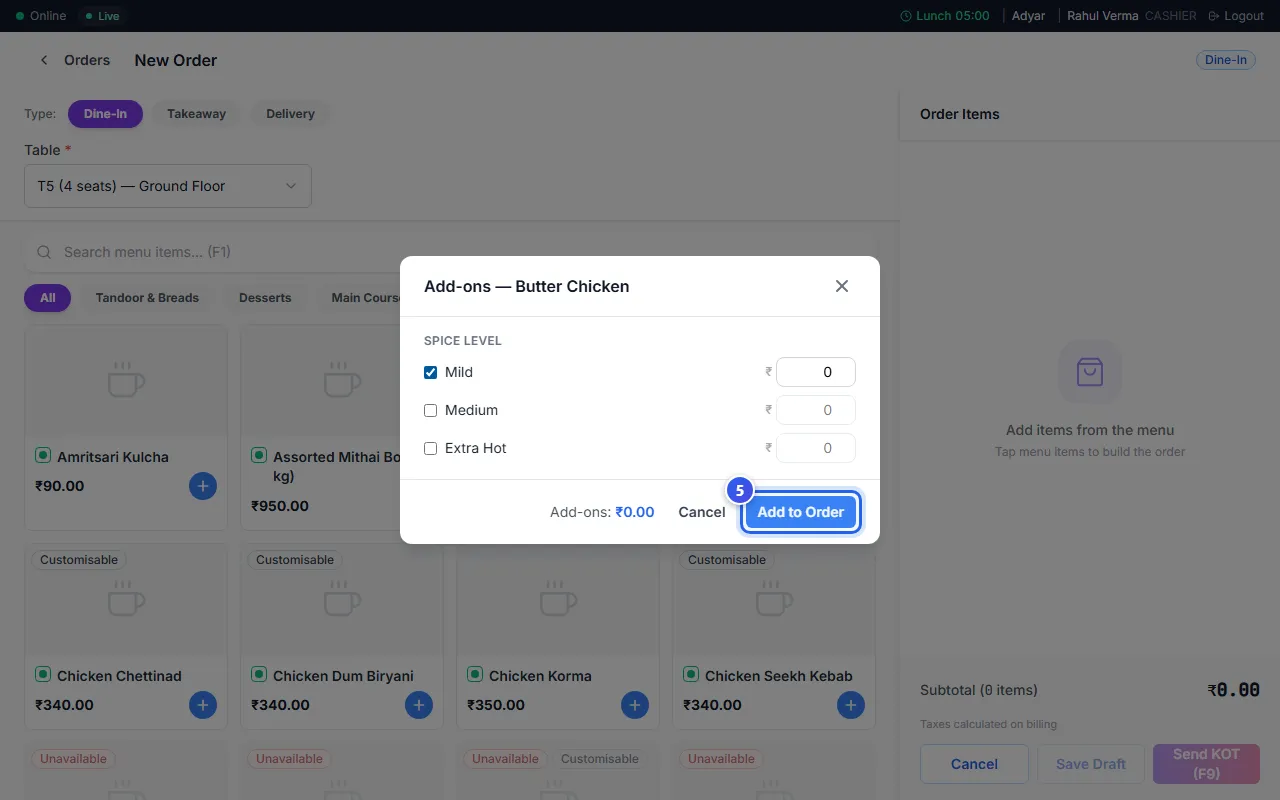Viewport: 1280px width, 800px height.
Task: Click Add to Order button
Action: point(801,512)
